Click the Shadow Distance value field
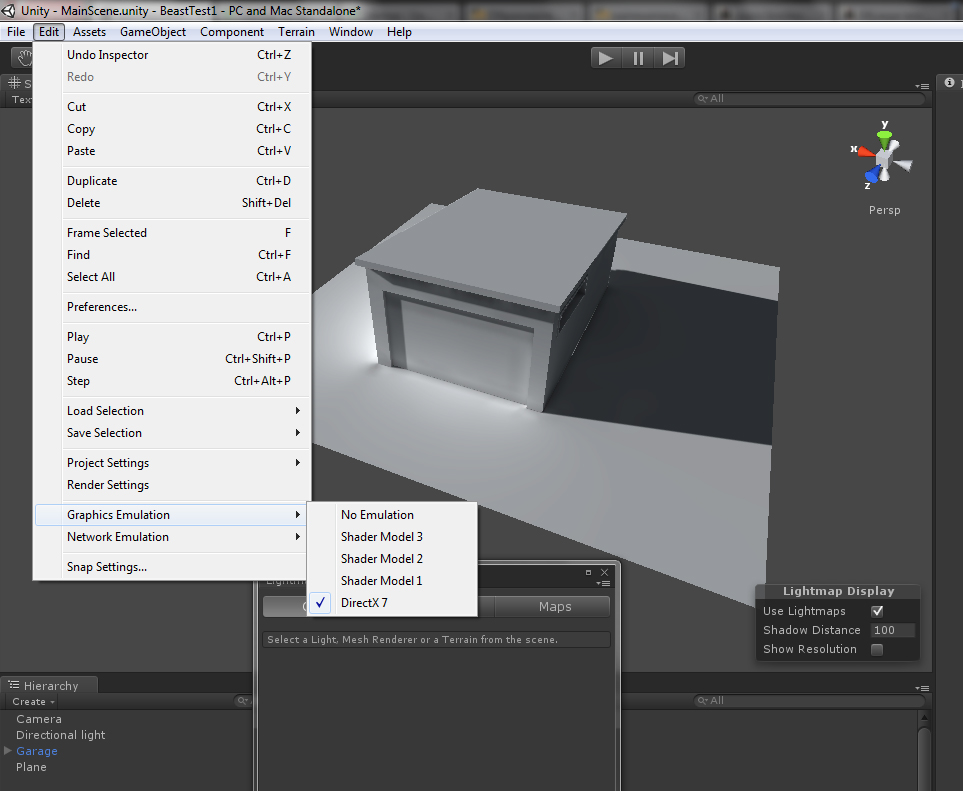Viewport: 963px width, 791px height. 892,630
